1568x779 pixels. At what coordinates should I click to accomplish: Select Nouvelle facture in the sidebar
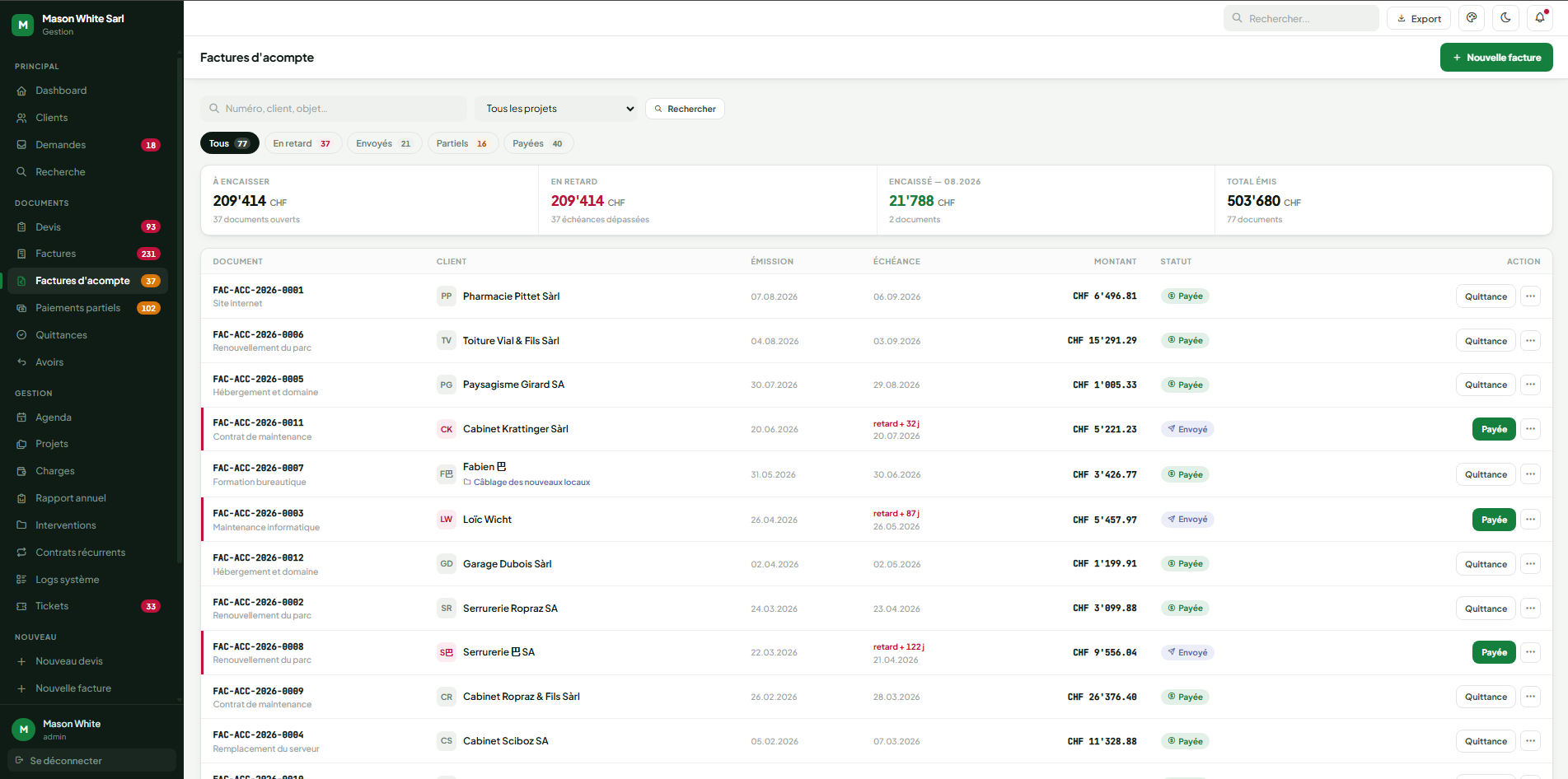87,688
